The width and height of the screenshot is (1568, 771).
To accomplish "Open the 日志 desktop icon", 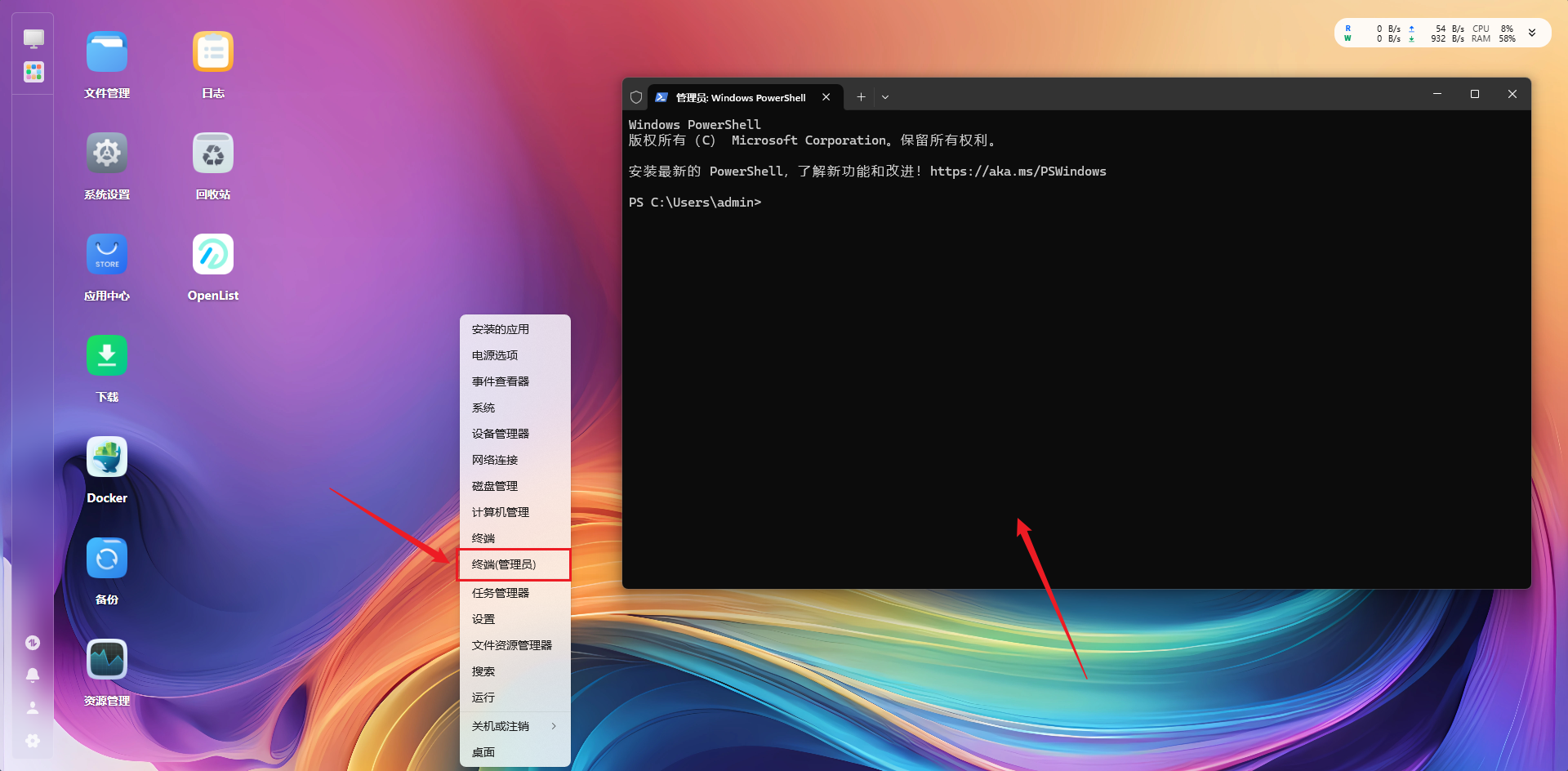I will tap(213, 52).
